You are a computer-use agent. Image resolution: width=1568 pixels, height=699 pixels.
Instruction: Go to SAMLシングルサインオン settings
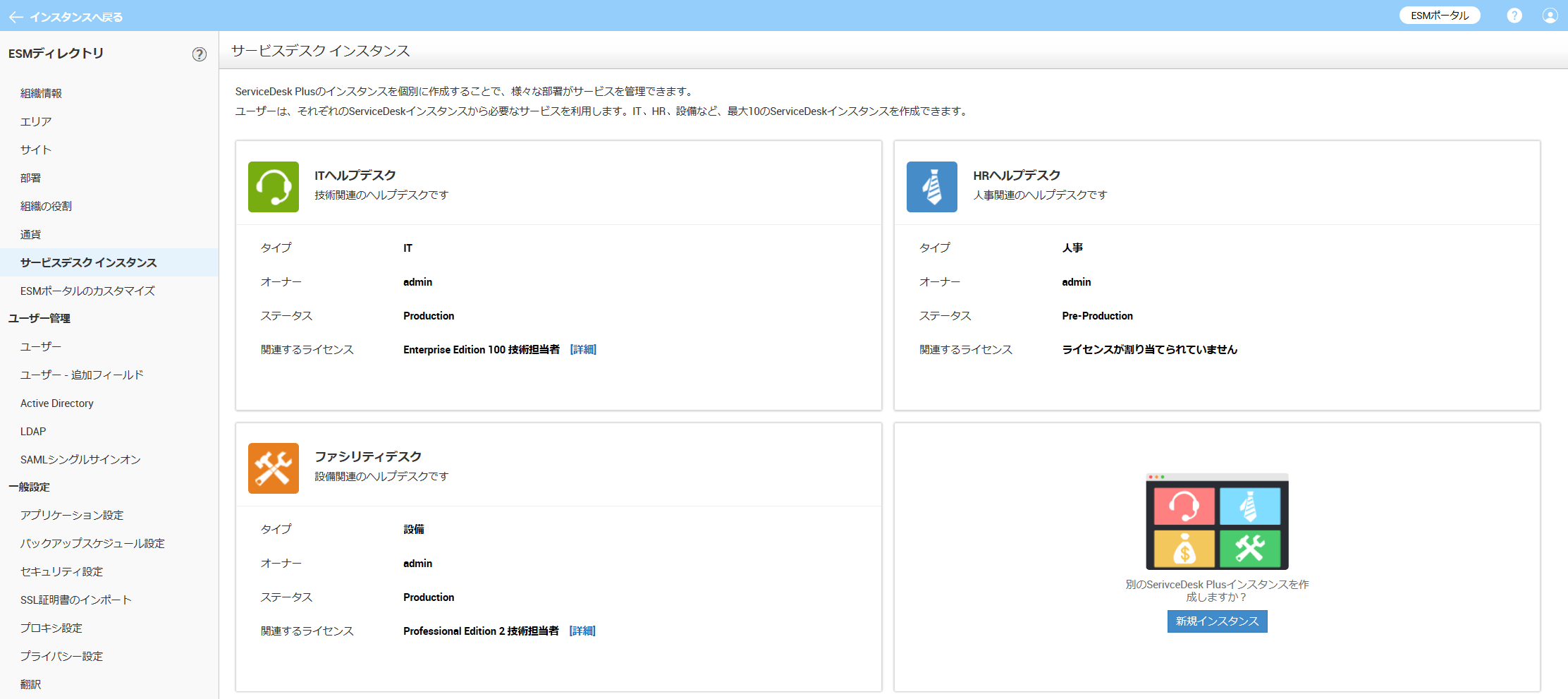pos(80,460)
